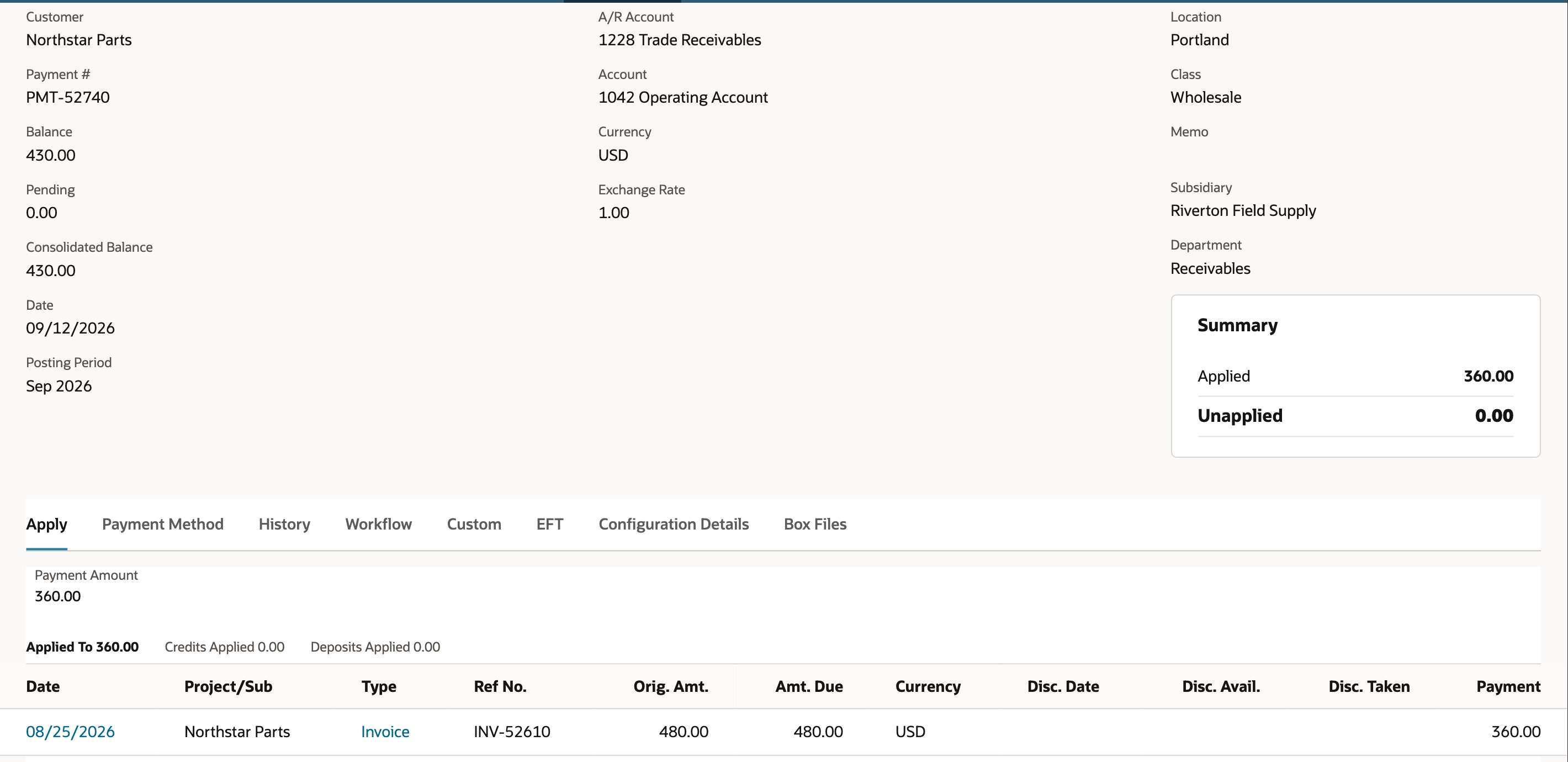This screenshot has height=762, width=1568.
Task: Select the Applied To 360.00 label
Action: click(x=82, y=647)
